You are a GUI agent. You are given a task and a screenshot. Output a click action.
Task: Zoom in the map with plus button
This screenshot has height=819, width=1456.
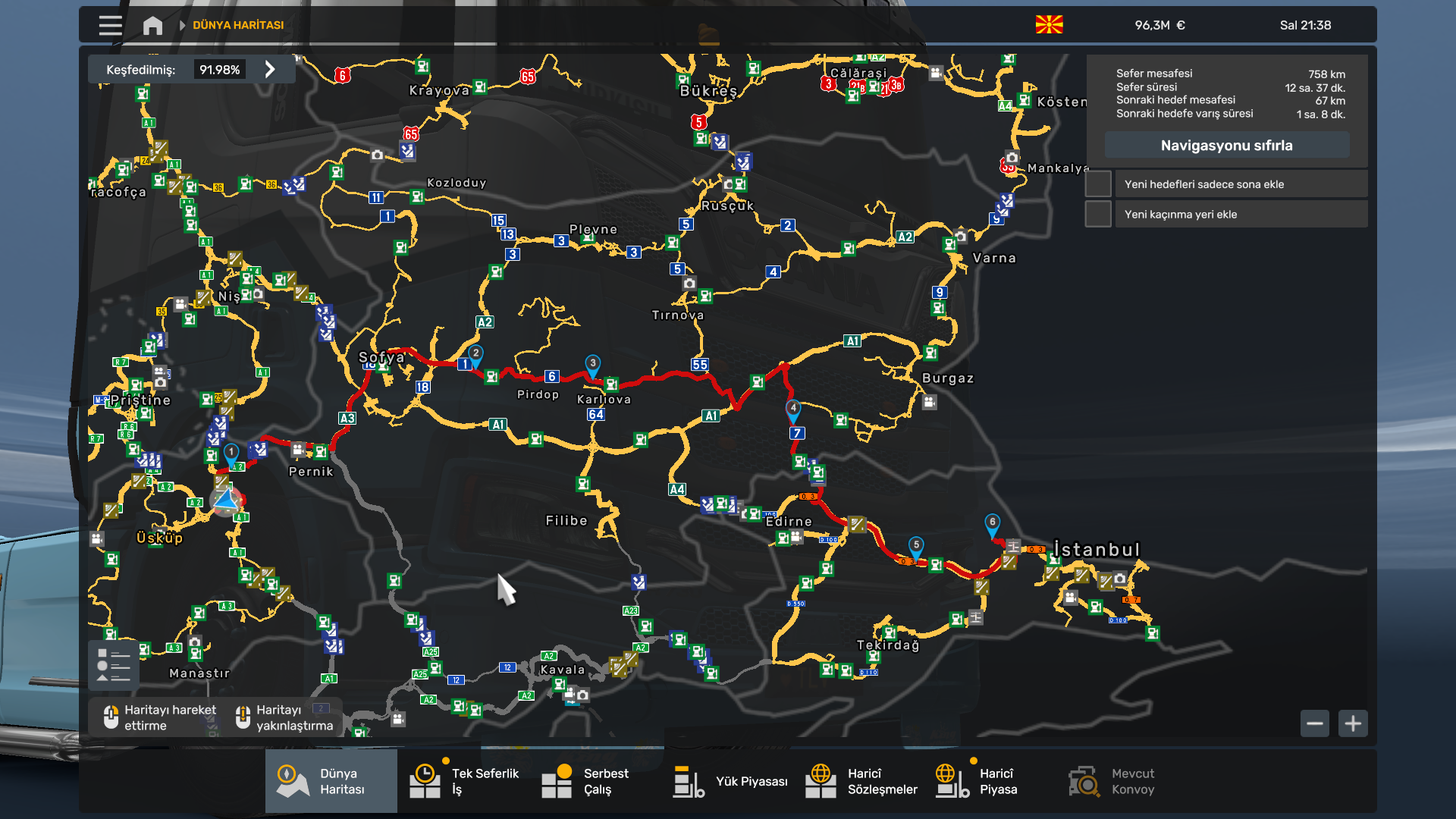(x=1353, y=723)
